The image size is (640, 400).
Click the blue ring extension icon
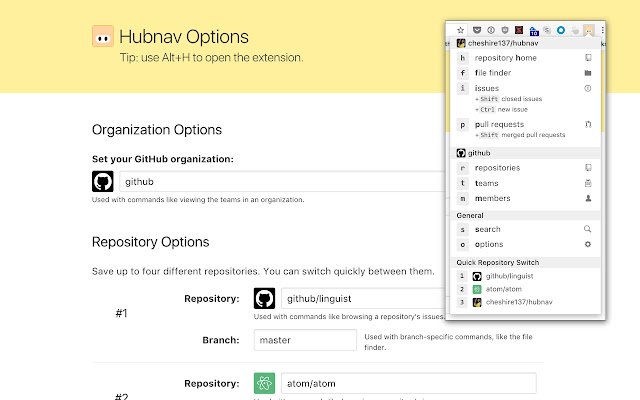pos(561,30)
